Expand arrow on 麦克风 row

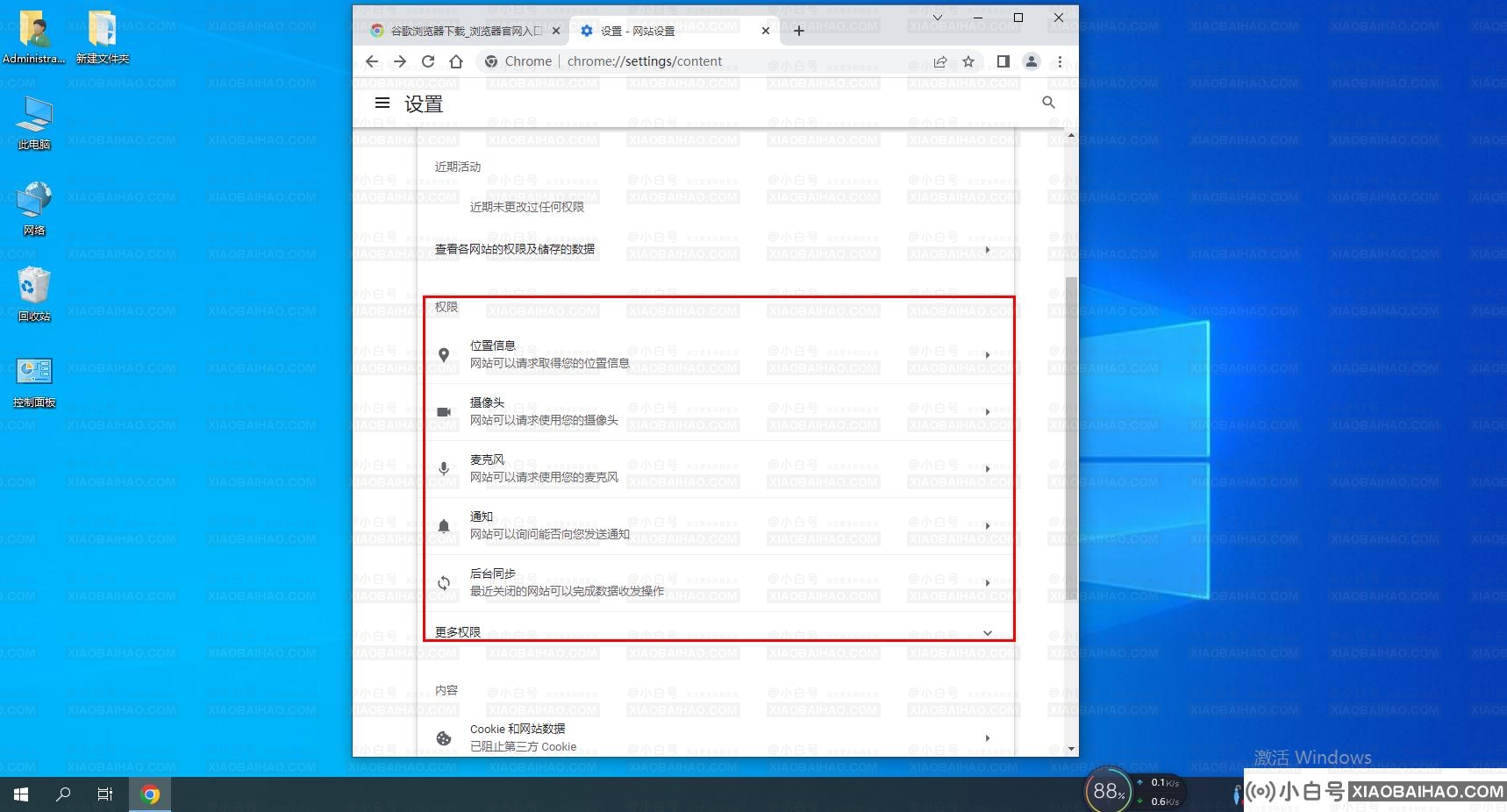[988, 469]
